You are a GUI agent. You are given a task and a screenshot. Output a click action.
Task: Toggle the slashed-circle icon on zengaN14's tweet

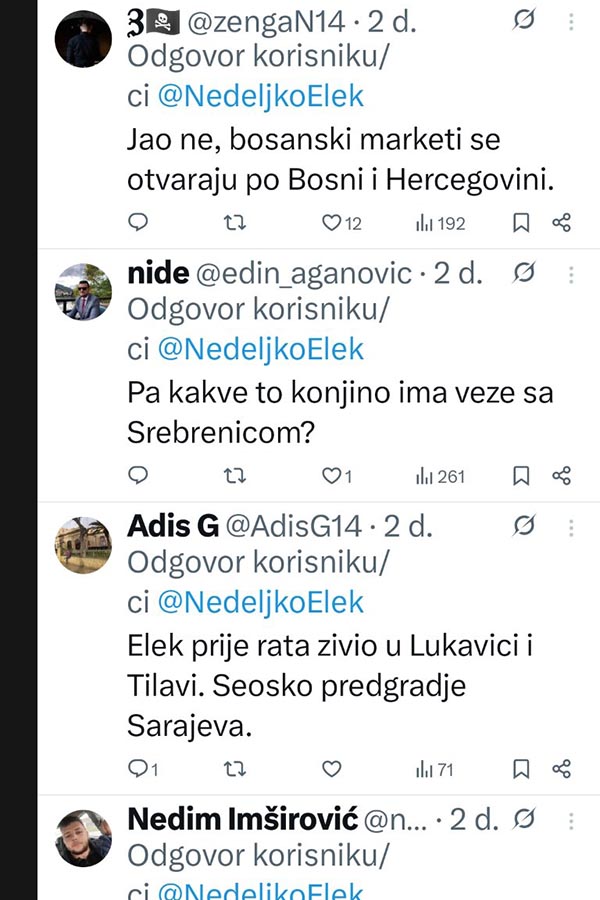[x=524, y=20]
